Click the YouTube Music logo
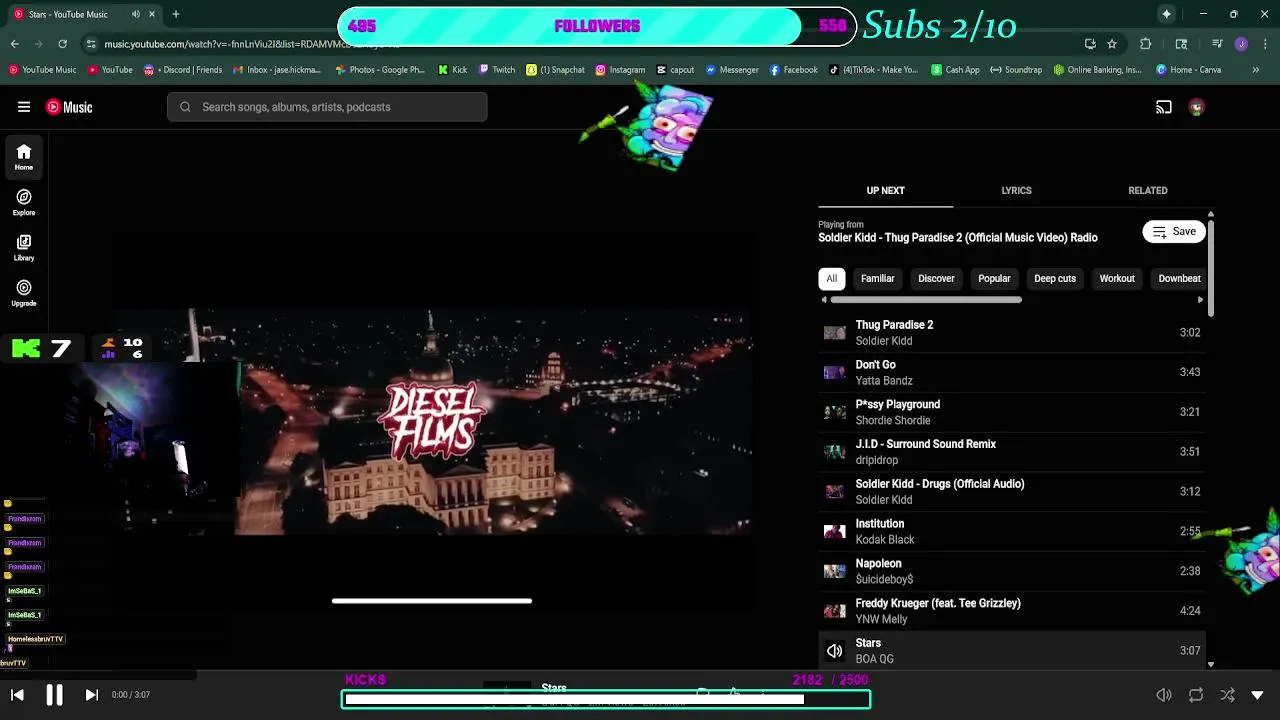 (x=69, y=107)
